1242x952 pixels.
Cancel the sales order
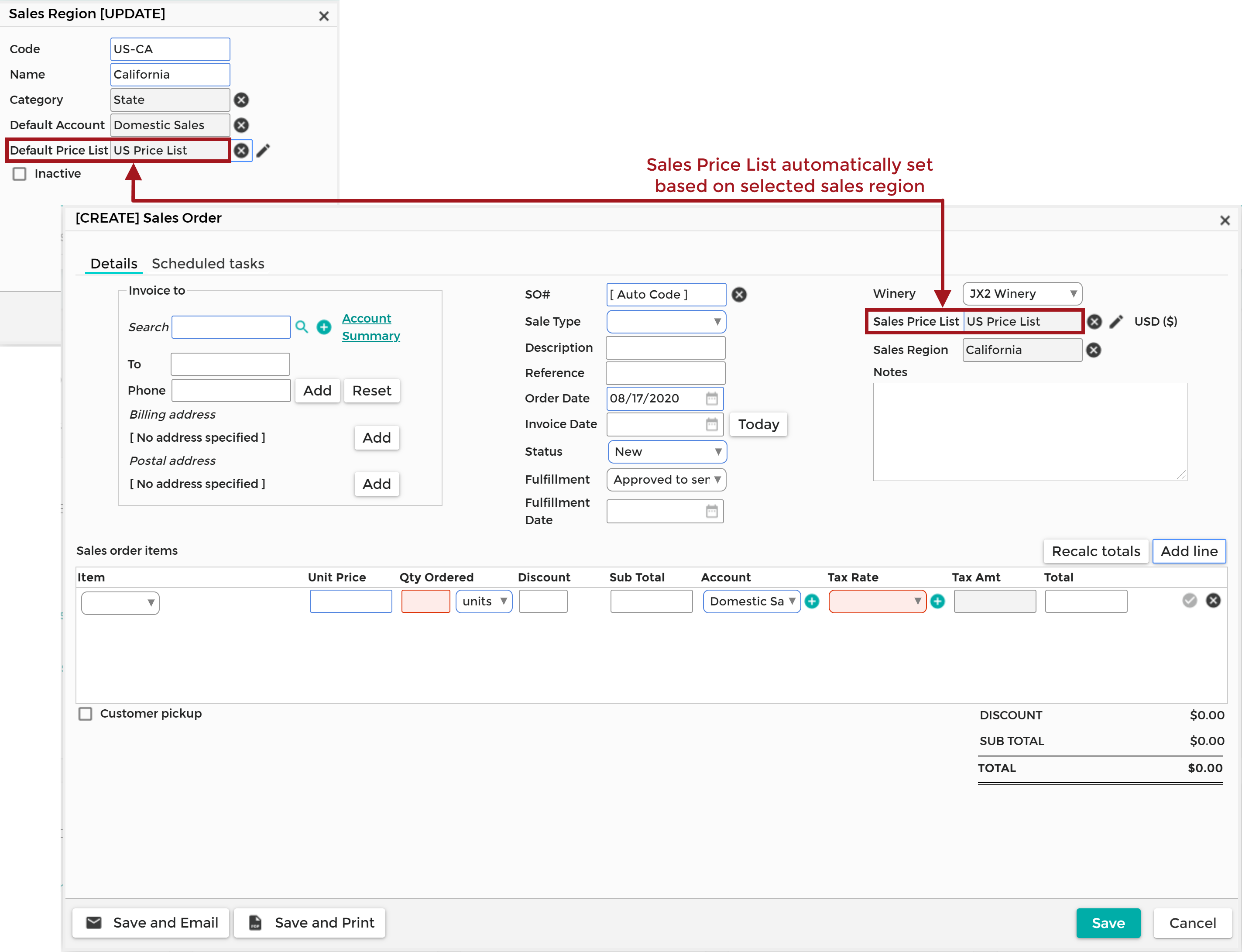[x=1193, y=923]
